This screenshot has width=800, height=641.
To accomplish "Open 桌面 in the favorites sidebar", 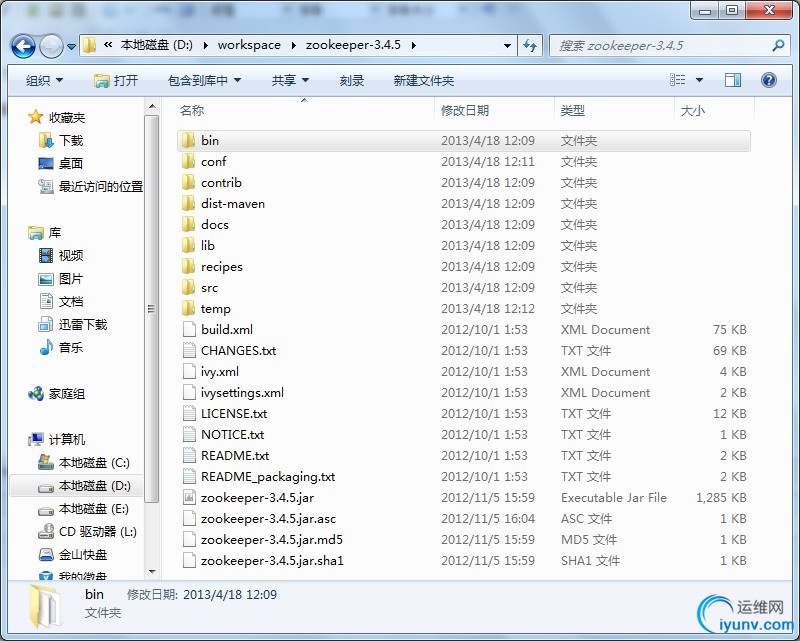I will pyautogui.click(x=61, y=163).
